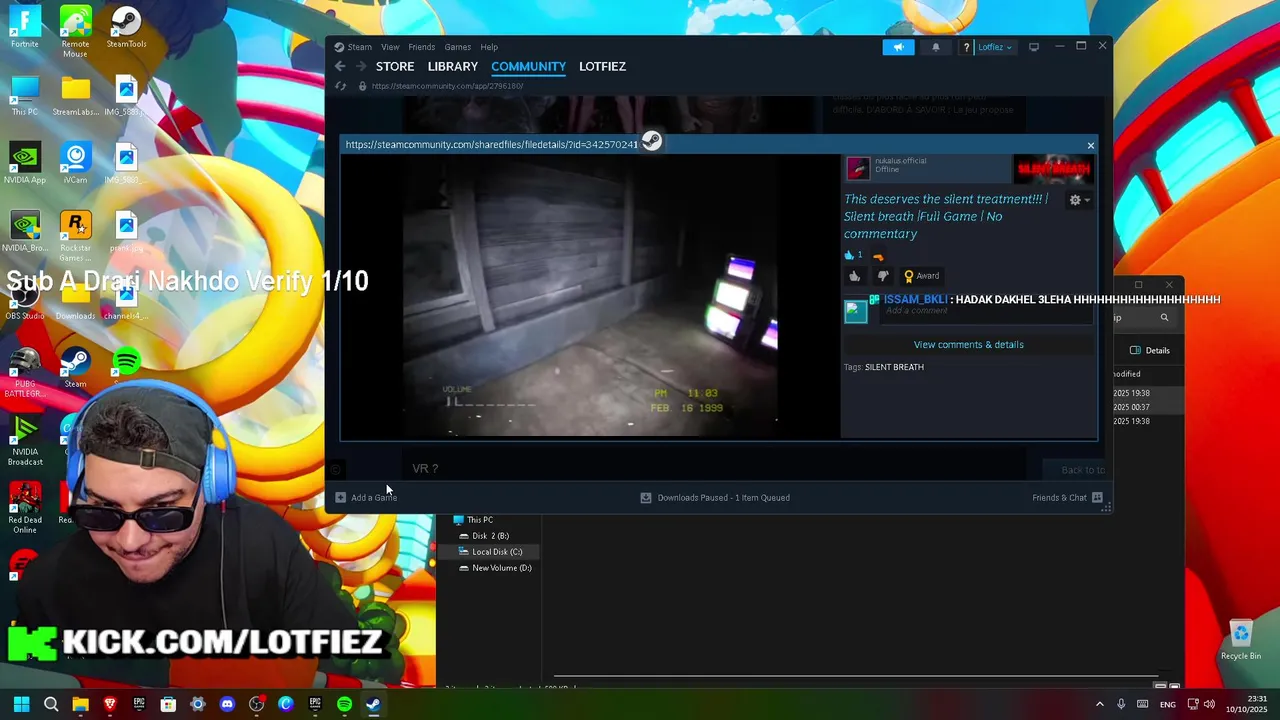Reload the Steam community page
Image resolution: width=1280 pixels, height=720 pixels.
point(340,86)
